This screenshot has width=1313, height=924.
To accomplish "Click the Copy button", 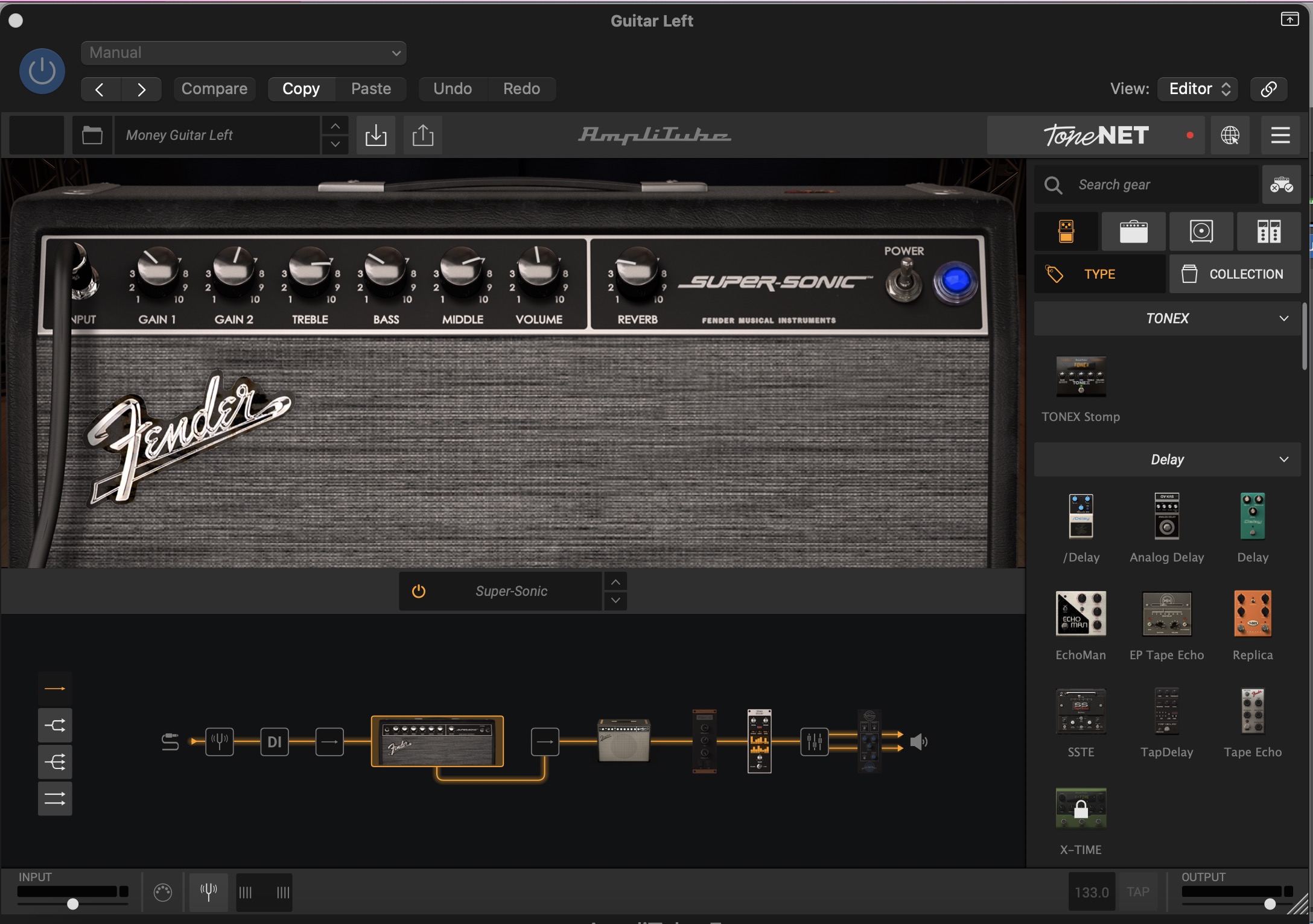I will 301,89.
